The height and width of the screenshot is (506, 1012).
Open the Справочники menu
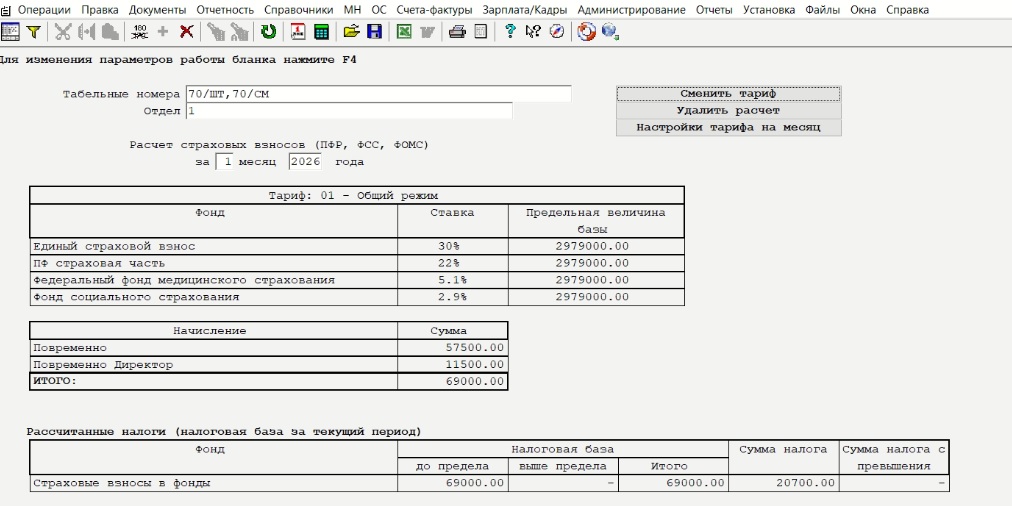(x=298, y=10)
